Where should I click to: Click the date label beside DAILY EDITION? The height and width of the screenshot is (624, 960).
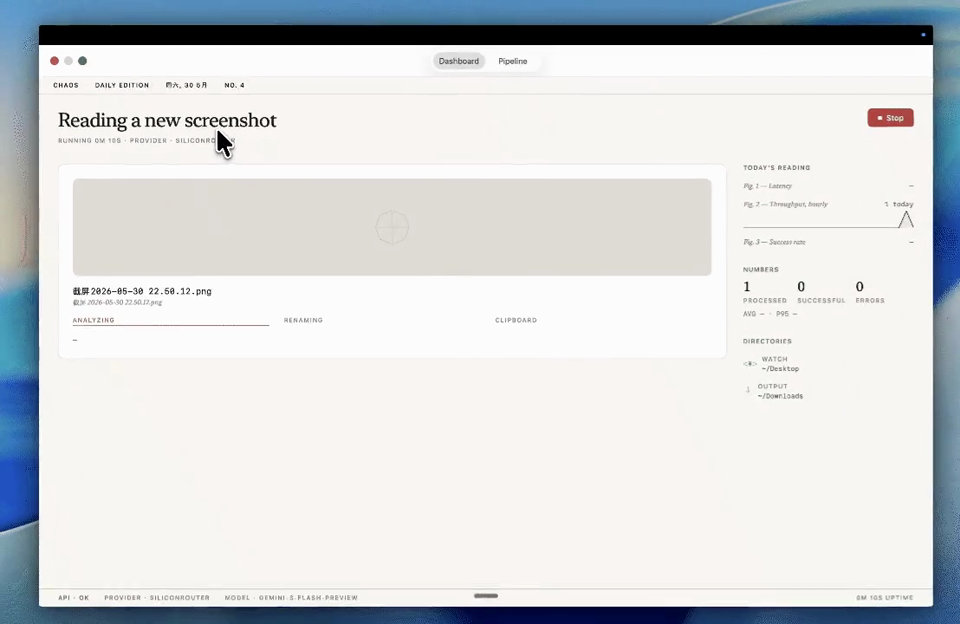click(186, 85)
